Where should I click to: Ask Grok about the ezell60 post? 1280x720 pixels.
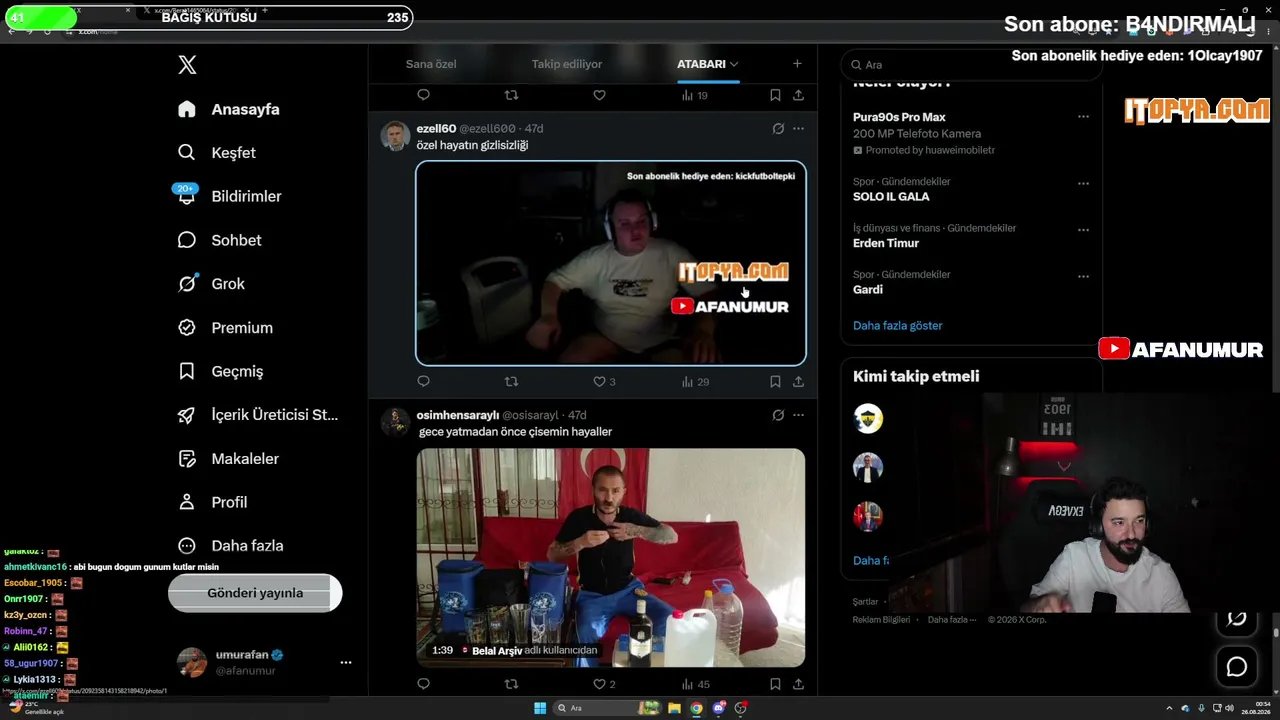[778, 129]
